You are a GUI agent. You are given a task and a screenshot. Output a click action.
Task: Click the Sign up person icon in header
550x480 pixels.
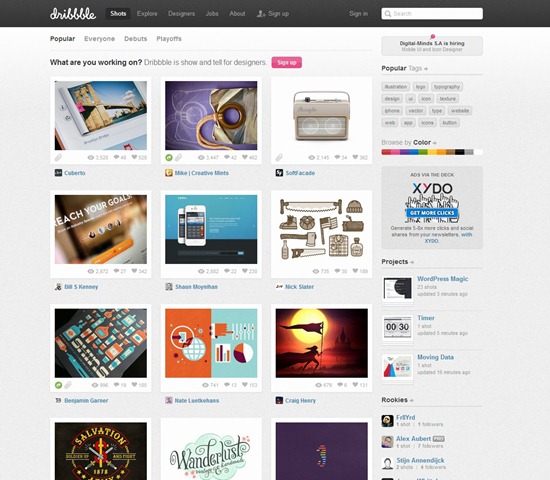coord(261,14)
